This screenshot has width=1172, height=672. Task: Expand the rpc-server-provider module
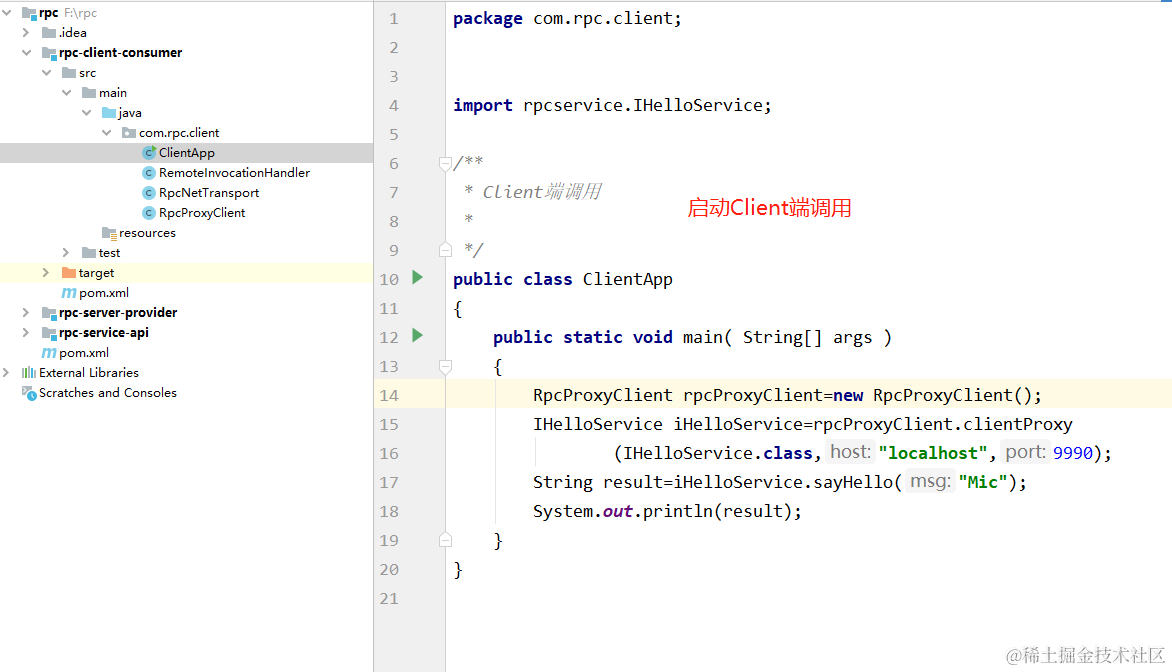[26, 312]
